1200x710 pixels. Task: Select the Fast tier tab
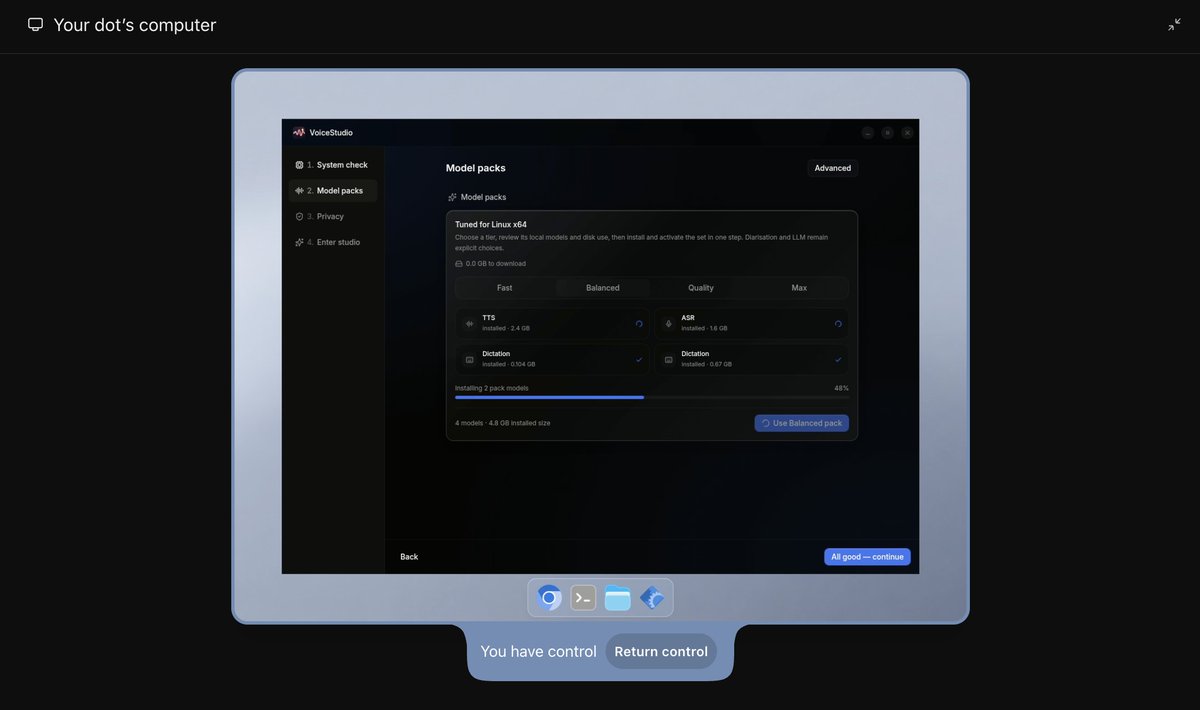pos(505,288)
